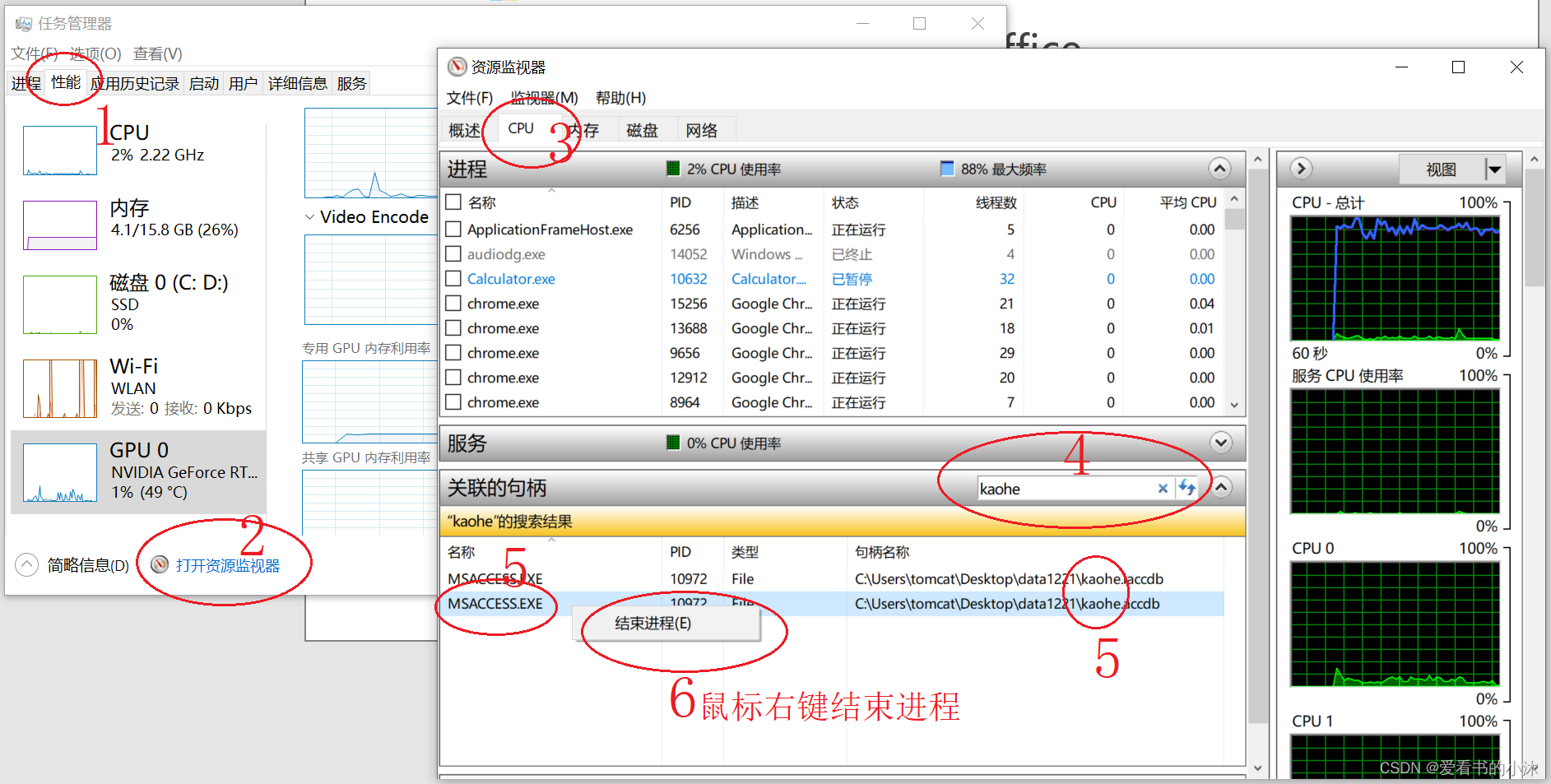
Task: Click the 视图 button in graph pane
Action: click(1442, 169)
